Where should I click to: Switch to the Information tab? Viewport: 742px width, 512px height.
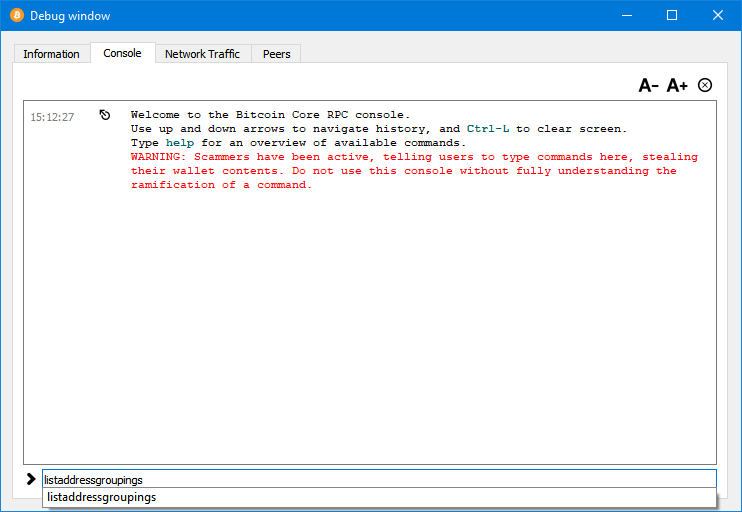click(x=52, y=54)
